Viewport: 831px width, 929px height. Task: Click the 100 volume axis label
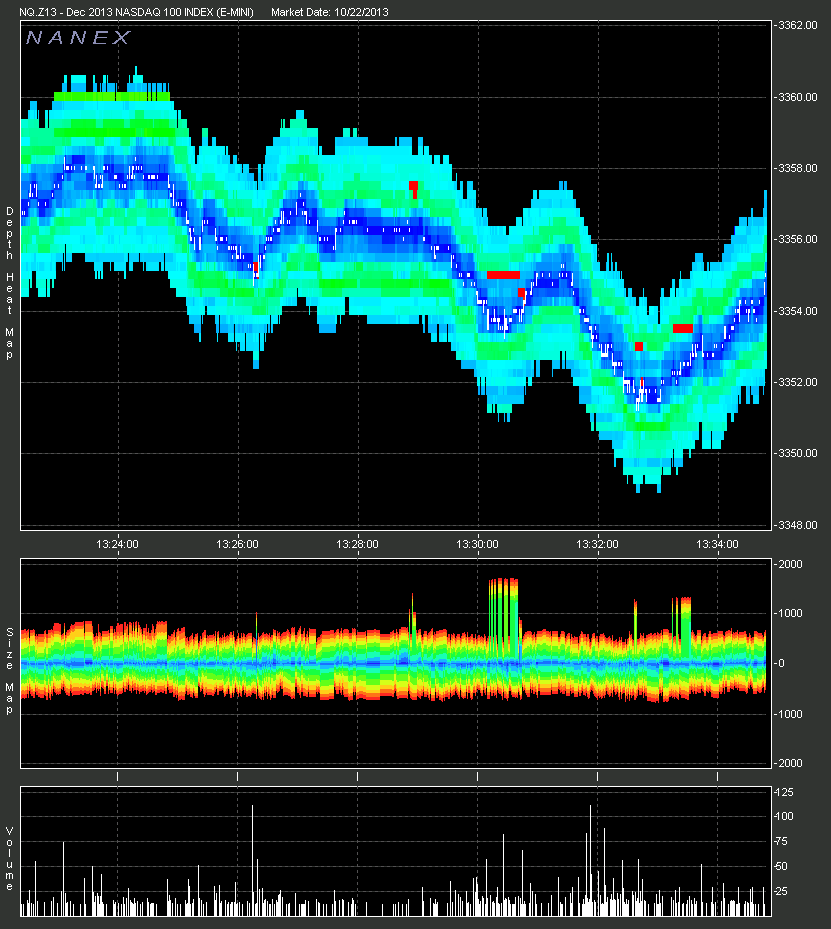(x=785, y=816)
